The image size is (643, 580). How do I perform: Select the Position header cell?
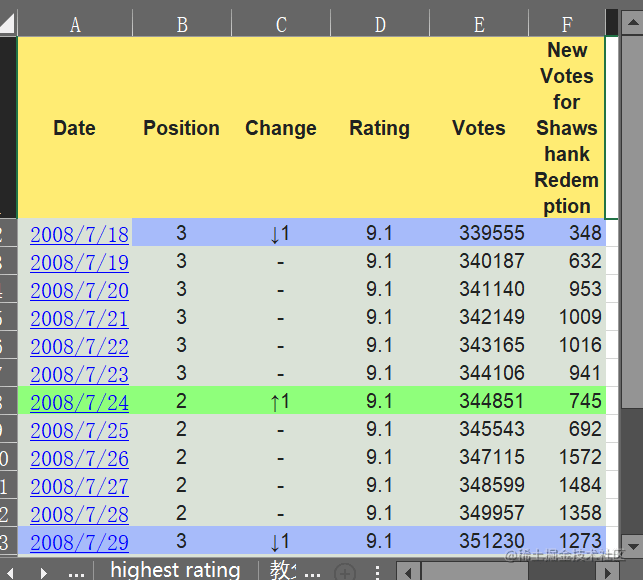tap(182, 128)
